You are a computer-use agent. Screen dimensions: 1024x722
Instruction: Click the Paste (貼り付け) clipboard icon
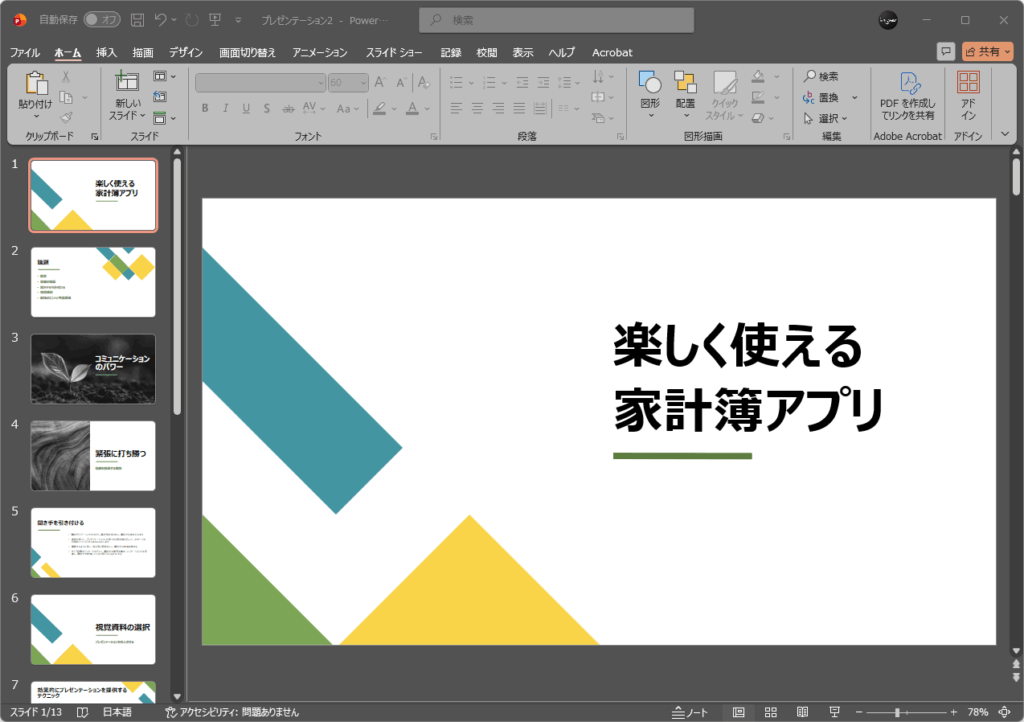point(34,84)
